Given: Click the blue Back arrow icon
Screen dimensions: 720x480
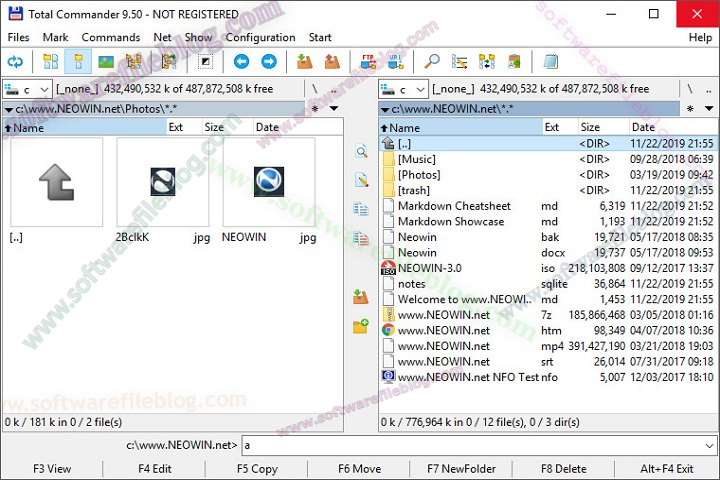Looking at the screenshot, I should pyautogui.click(x=241, y=62).
